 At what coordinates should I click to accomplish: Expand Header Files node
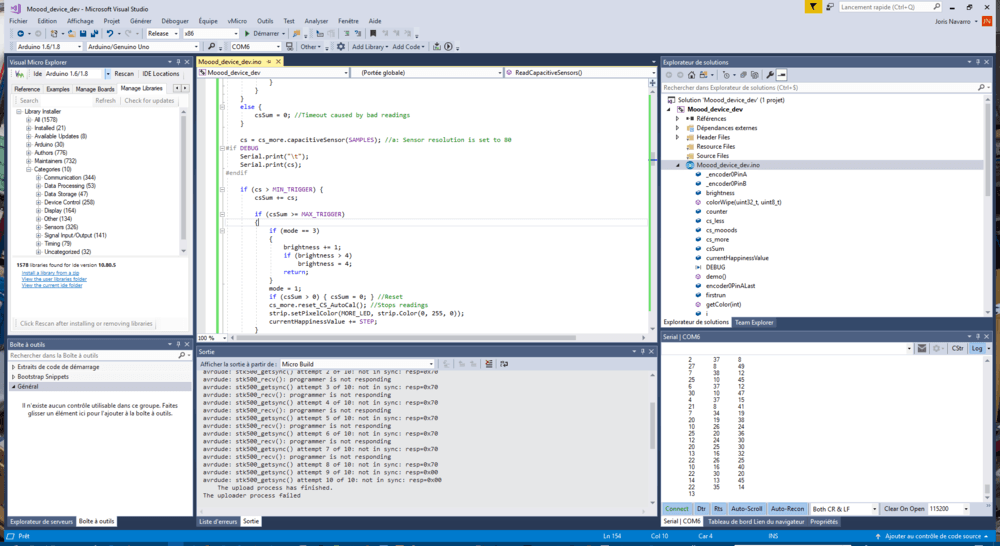click(x=677, y=137)
